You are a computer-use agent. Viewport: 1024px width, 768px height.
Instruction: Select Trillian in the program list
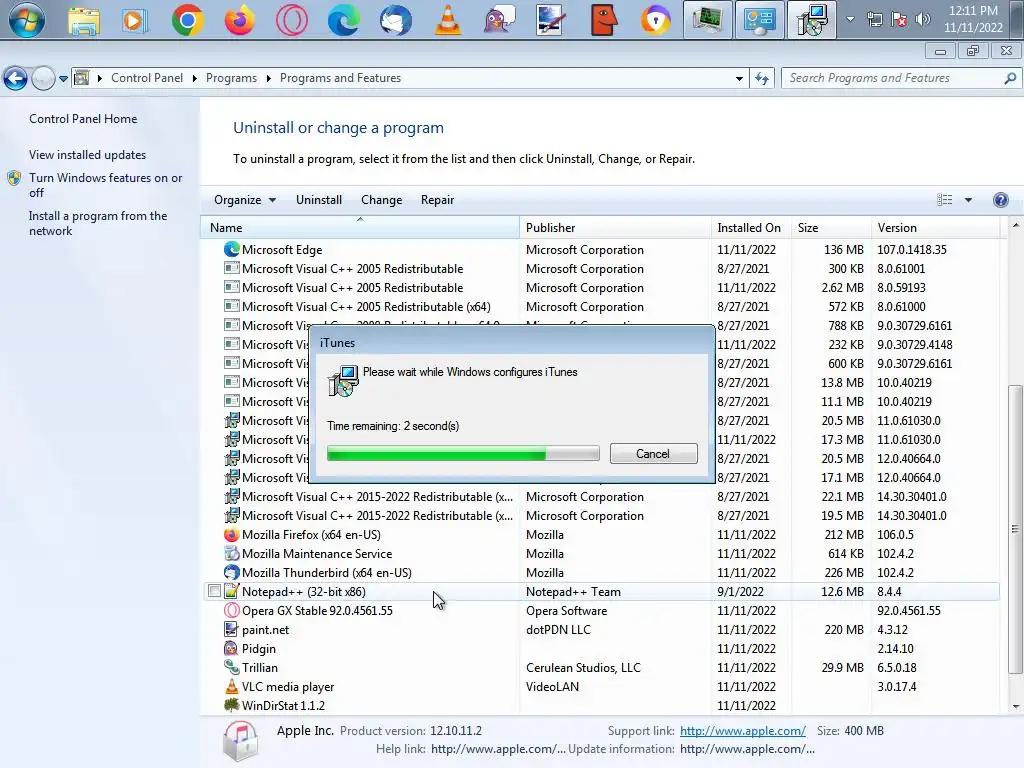[600, 667]
